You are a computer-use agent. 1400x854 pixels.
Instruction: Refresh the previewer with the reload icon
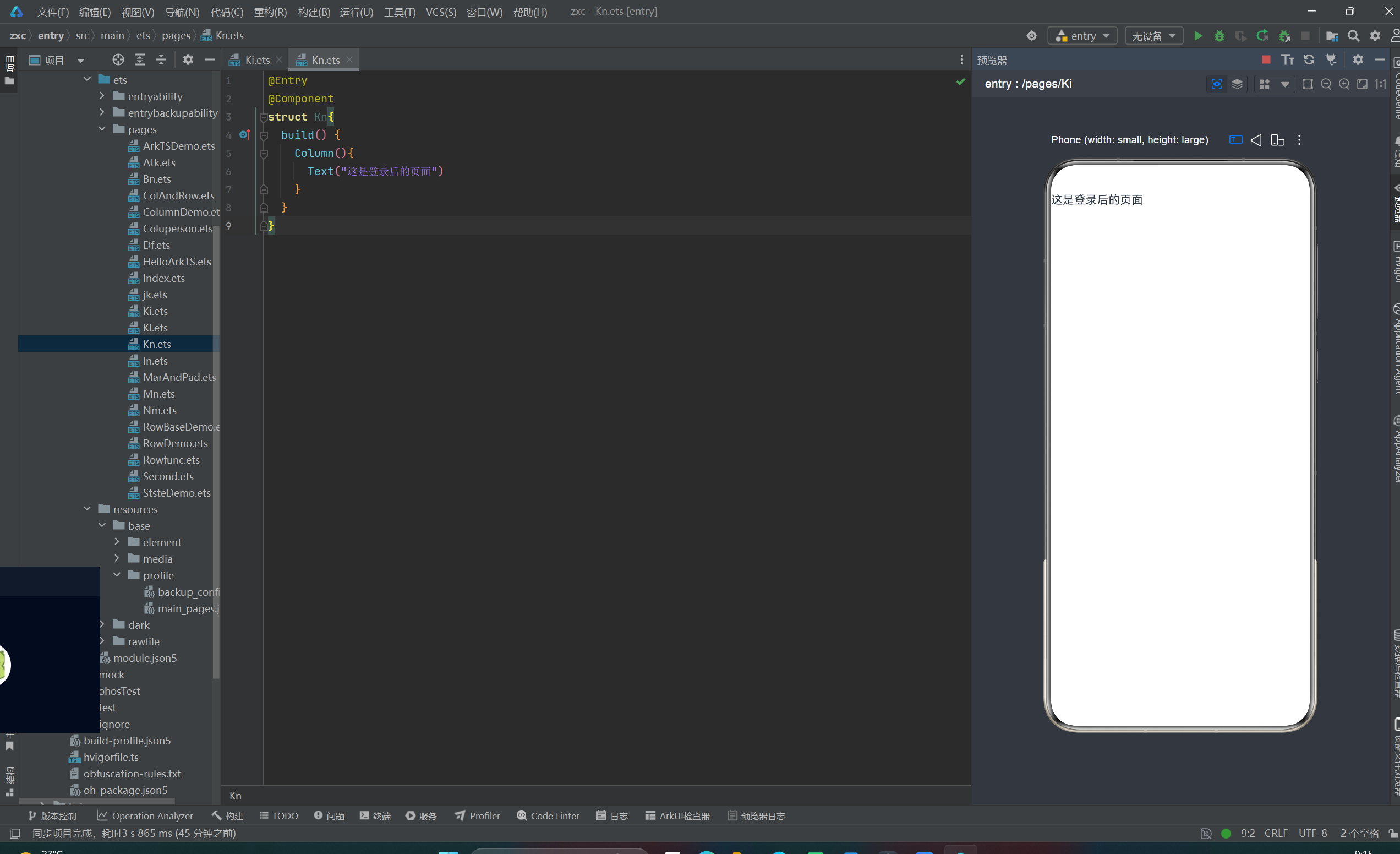coord(1309,59)
